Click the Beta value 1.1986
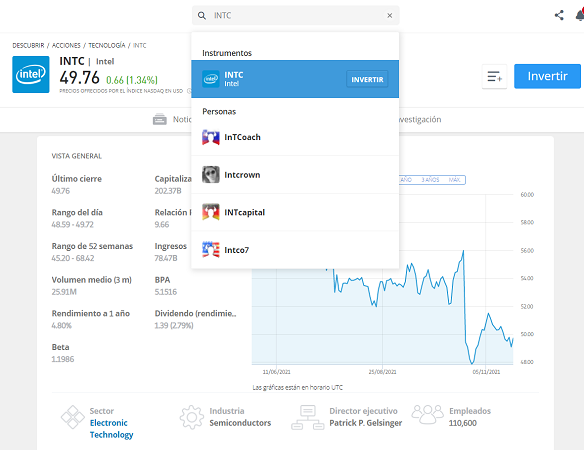Image resolution: width=584 pixels, height=450 pixels. [63, 359]
